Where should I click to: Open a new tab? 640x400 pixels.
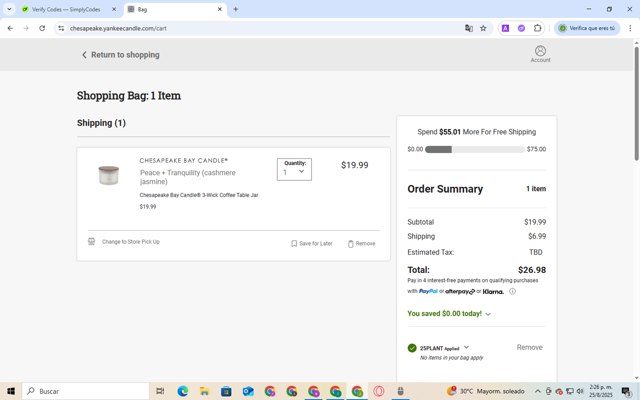click(236, 9)
